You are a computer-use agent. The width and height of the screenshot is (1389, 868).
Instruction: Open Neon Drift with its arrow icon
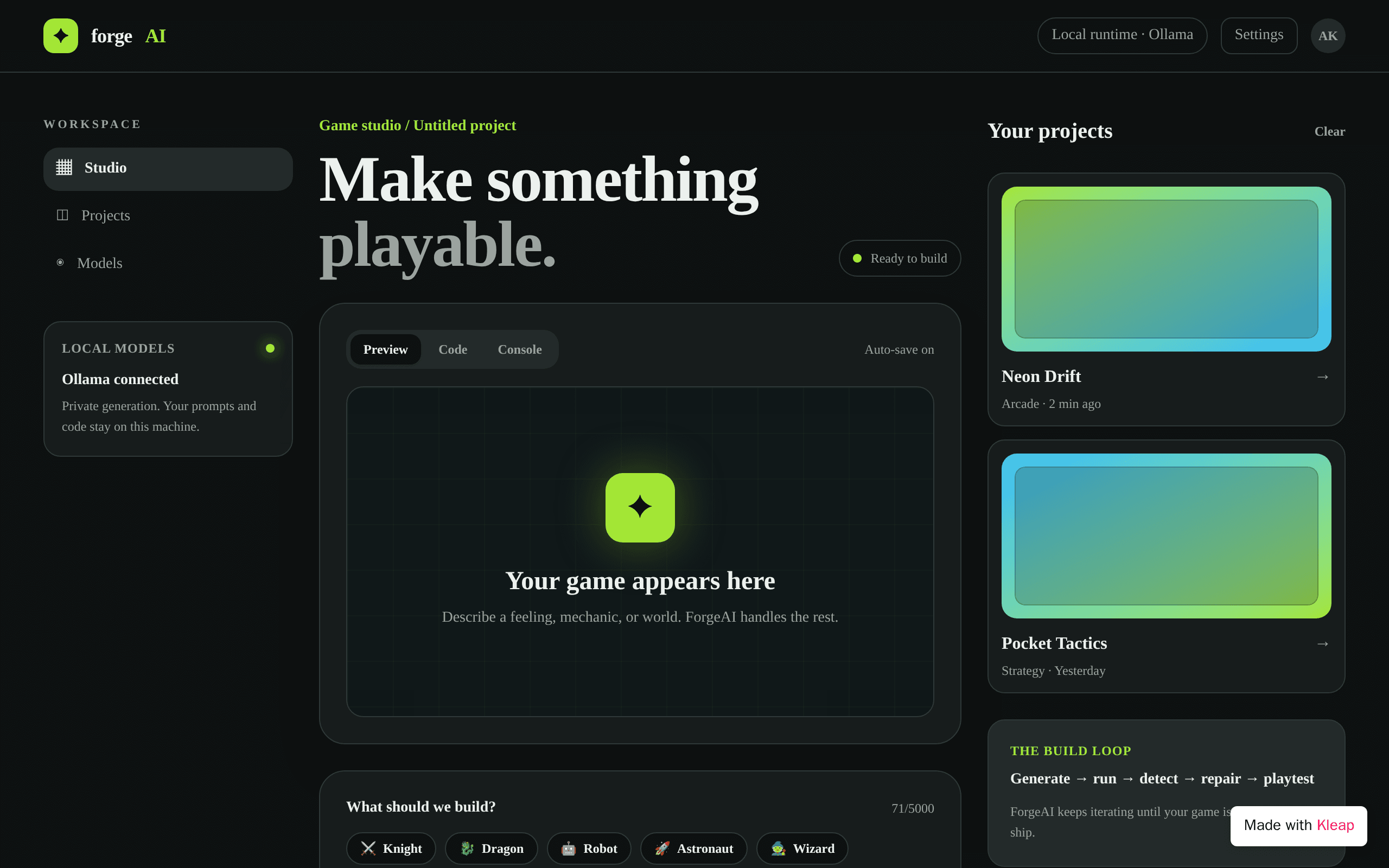[1322, 377]
